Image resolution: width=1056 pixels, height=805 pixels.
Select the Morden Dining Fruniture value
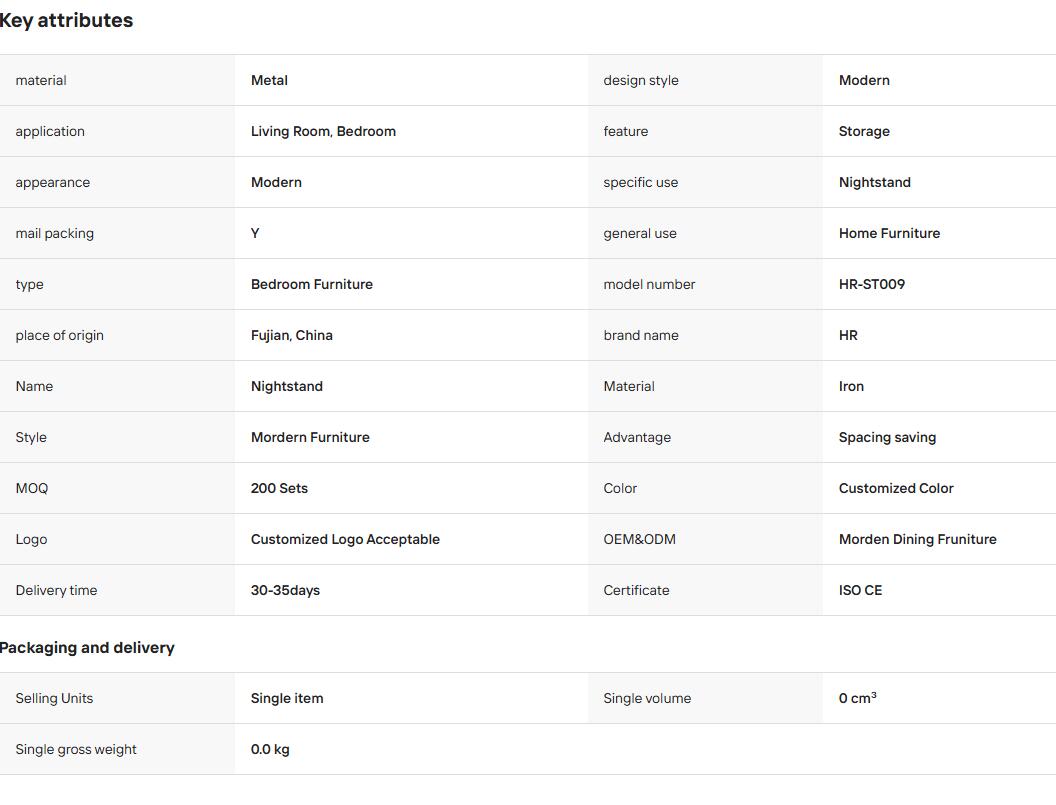(x=917, y=540)
